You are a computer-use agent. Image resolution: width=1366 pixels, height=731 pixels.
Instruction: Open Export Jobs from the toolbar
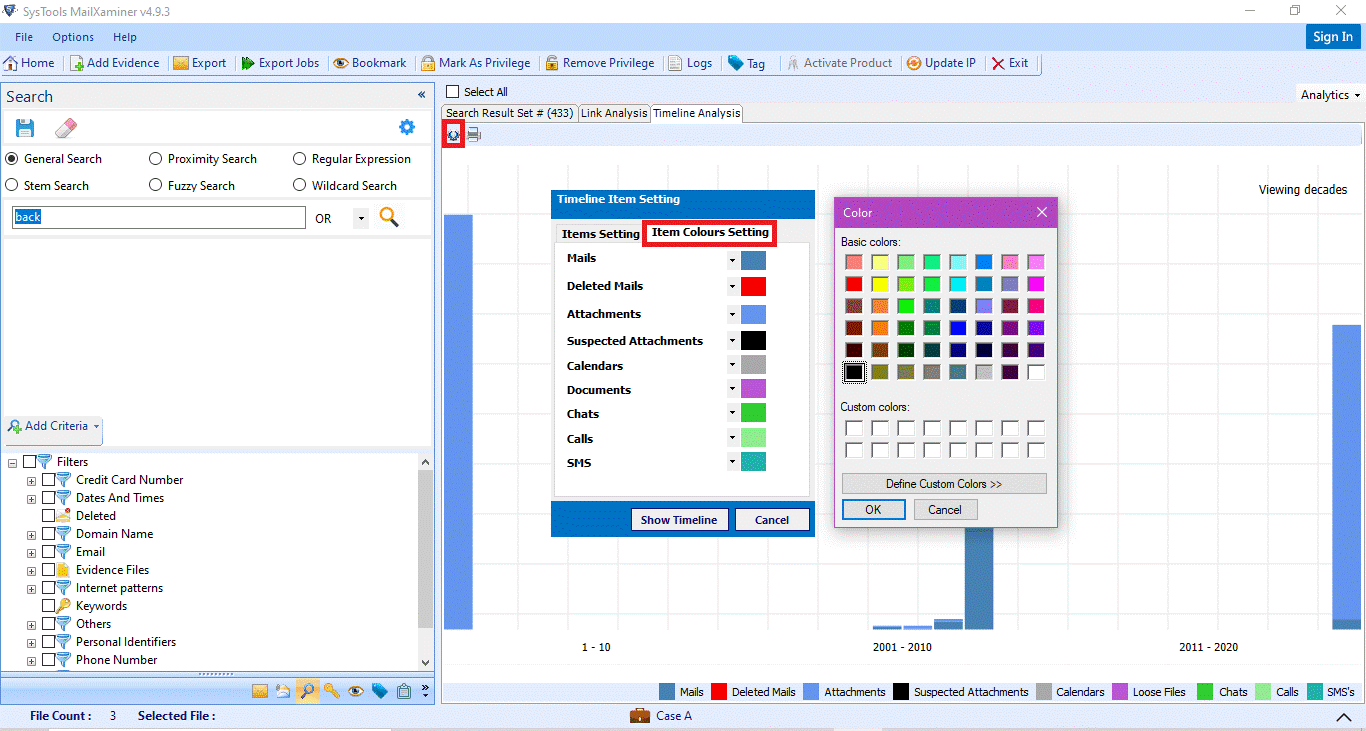point(280,63)
